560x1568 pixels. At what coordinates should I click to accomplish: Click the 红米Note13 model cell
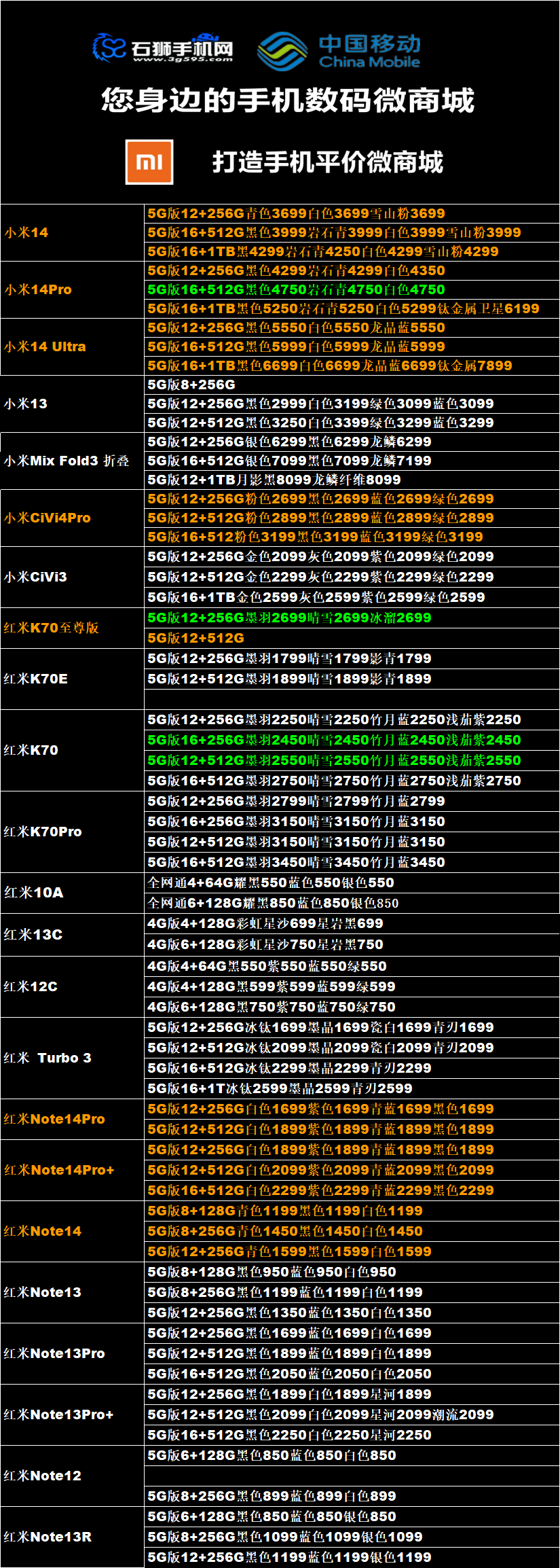73,1292
